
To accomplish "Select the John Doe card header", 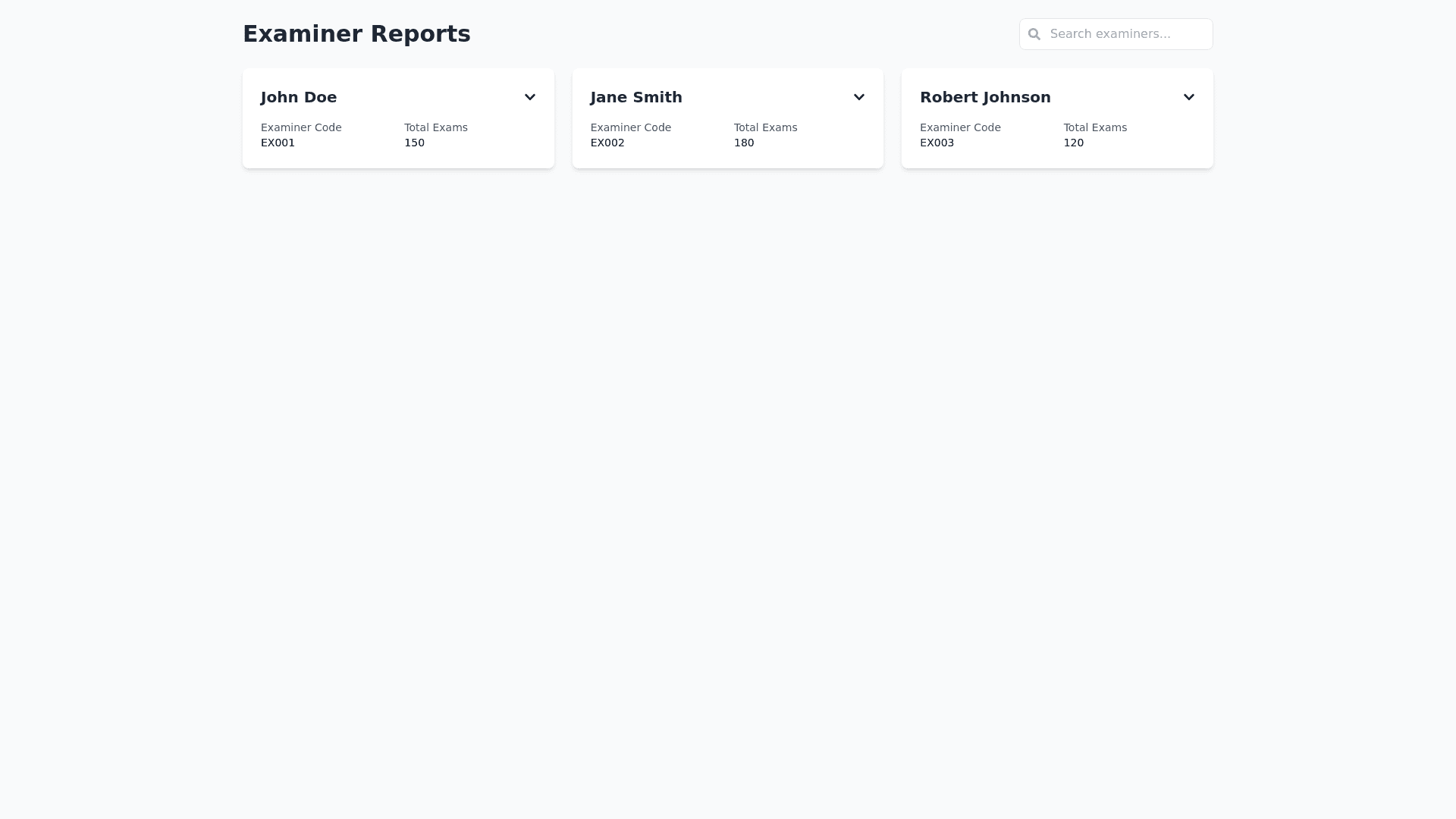I will (298, 97).
